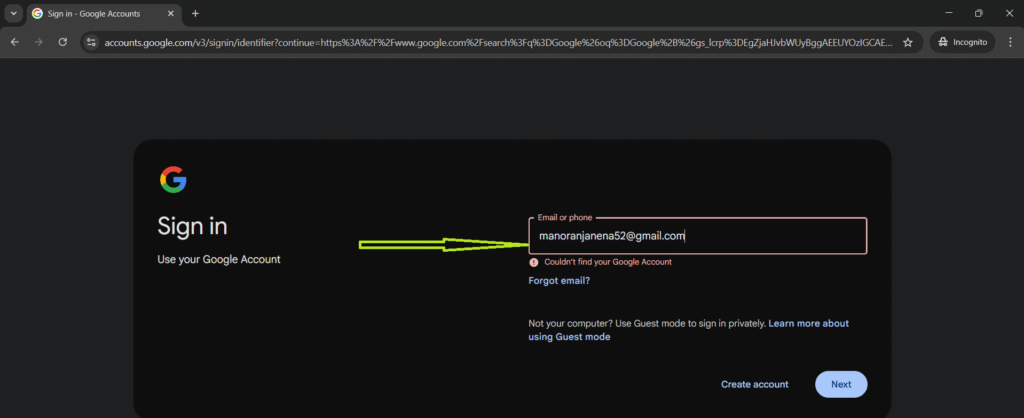Select the Sign in - Google Accounts tab

[x=104, y=14]
